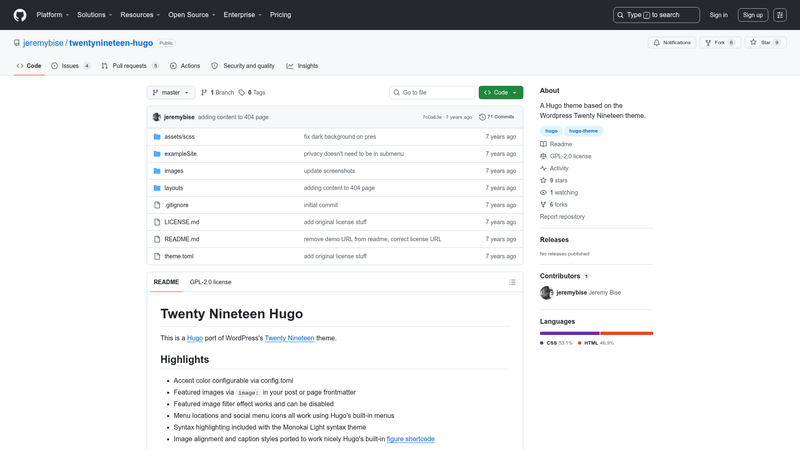Viewport: 800px width, 450px height.
Task: Open the layouts folder icon
Action: coord(157,188)
